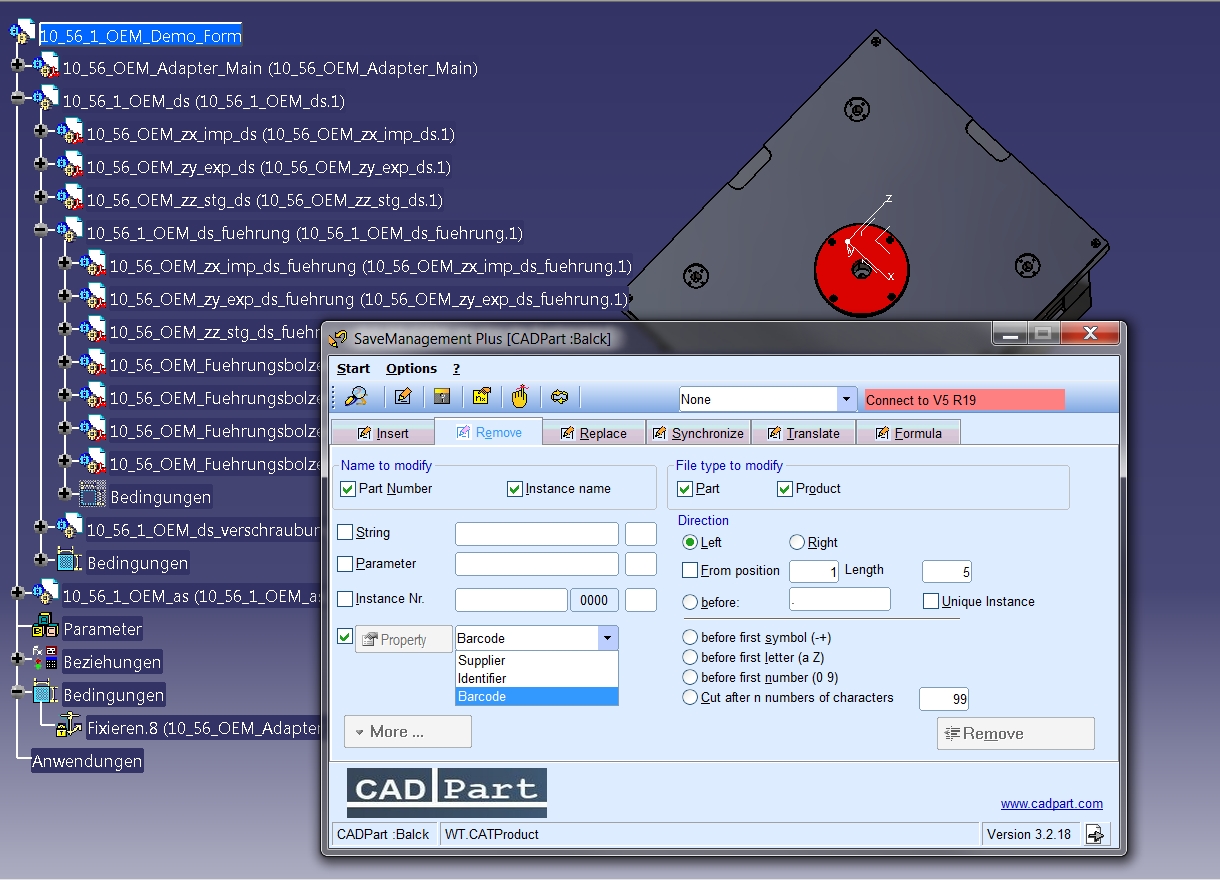Image resolution: width=1220 pixels, height=880 pixels.
Task: Open the None dropdown in the toolbar
Action: click(x=847, y=399)
